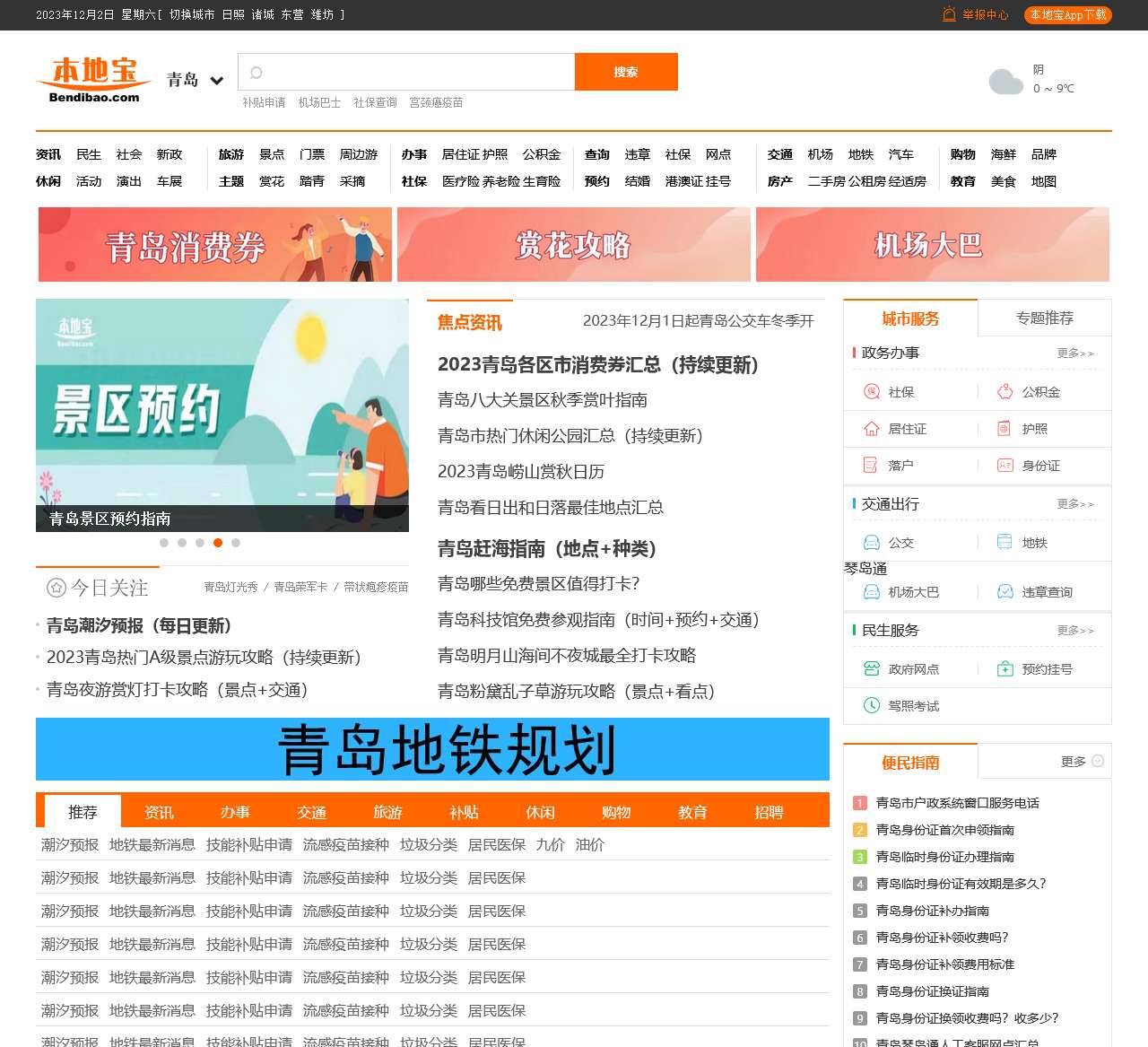Select the fifth carousel dot

coord(236,543)
